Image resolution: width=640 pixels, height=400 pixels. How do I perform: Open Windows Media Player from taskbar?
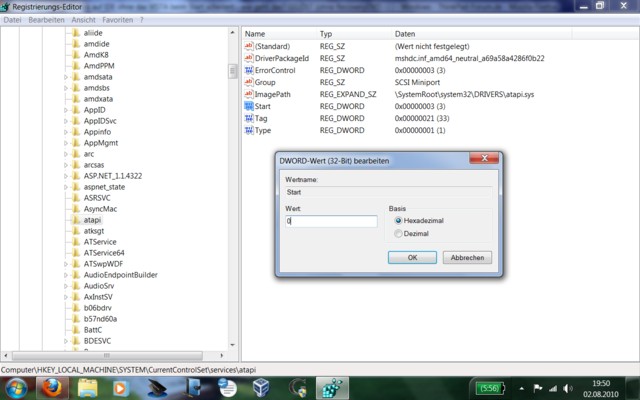click(120, 388)
